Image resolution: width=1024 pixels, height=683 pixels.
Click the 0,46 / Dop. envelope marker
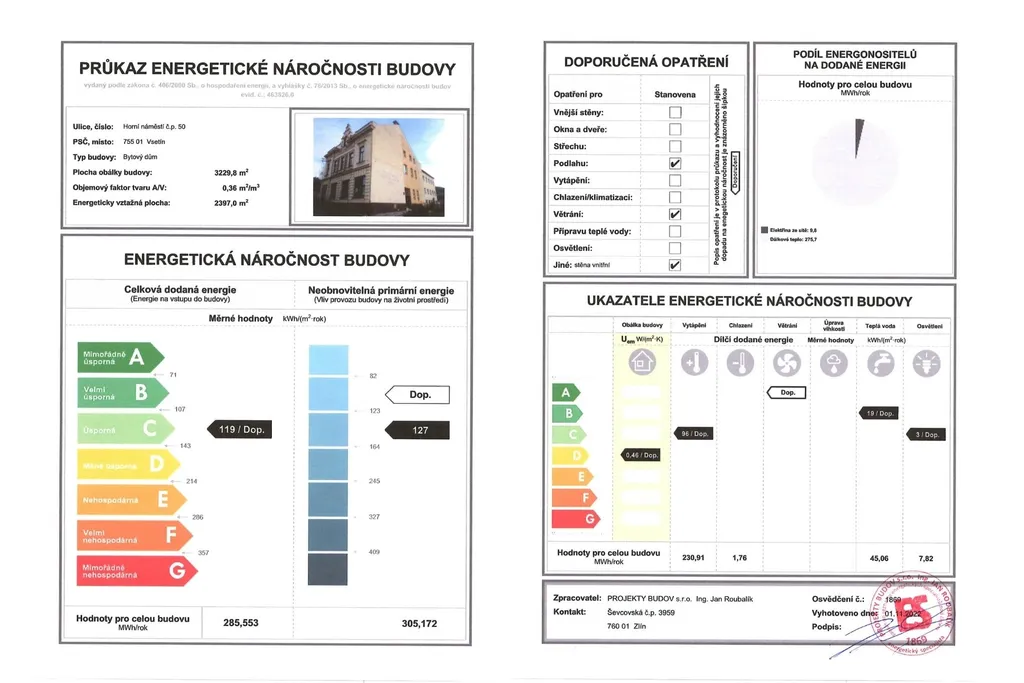640,455
